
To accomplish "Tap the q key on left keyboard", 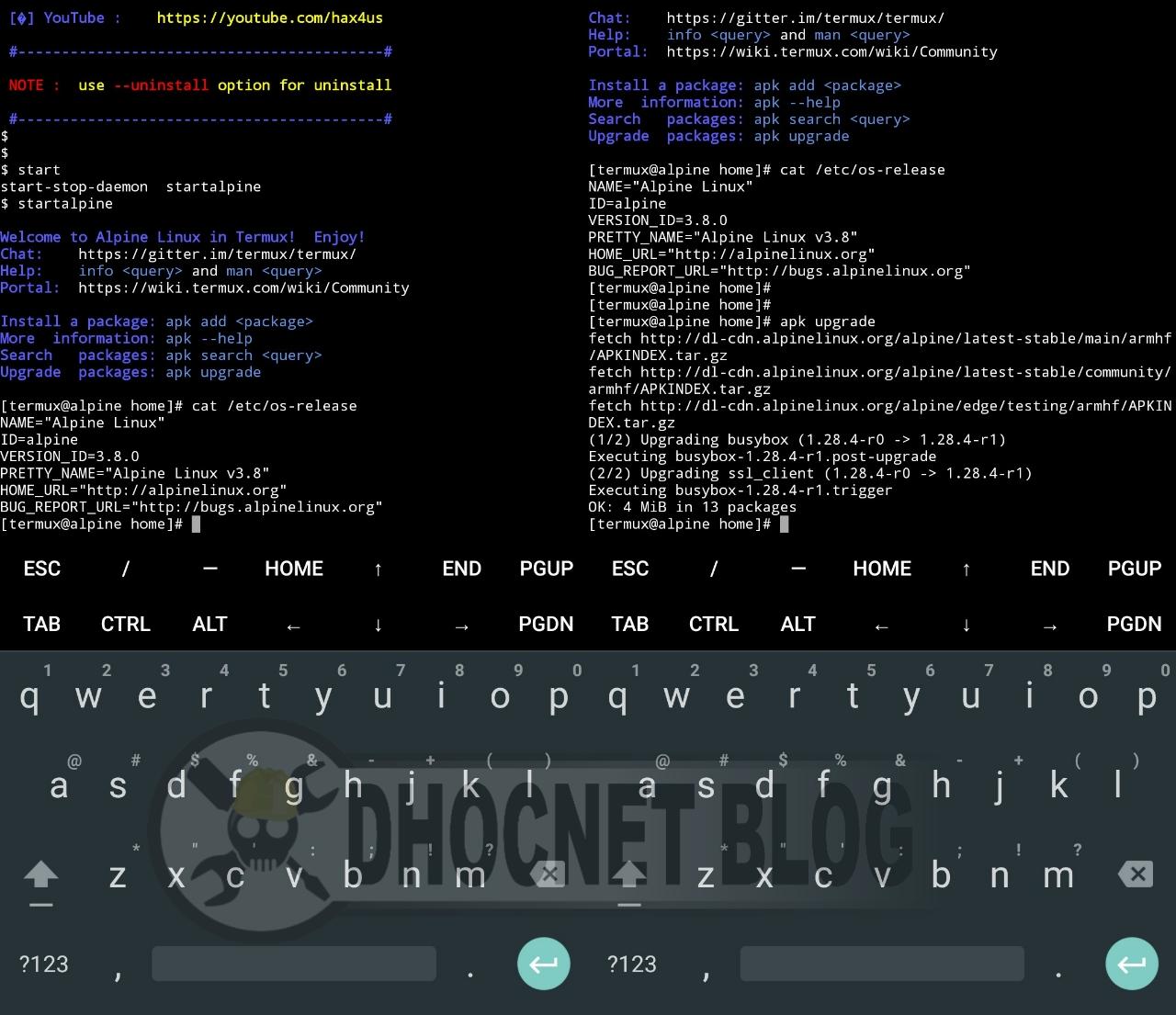I will [29, 696].
